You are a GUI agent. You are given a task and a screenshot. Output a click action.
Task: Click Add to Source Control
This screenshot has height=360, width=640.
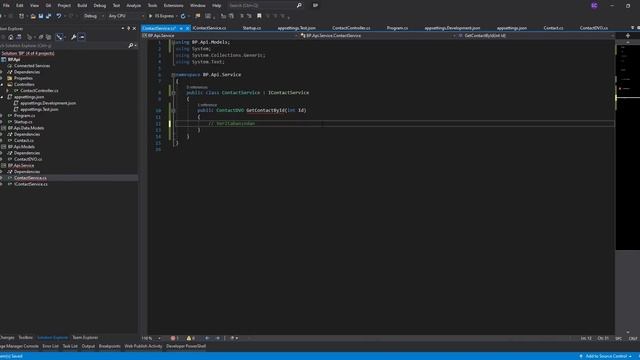606,356
